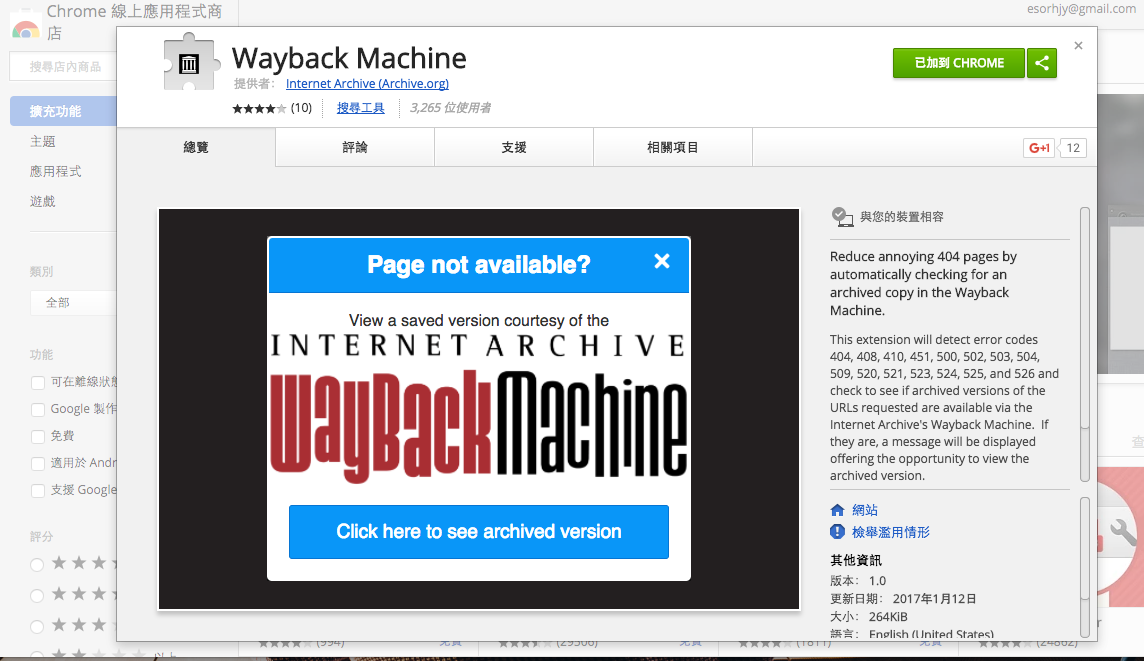Click the 已加到 CHROME button
The image size is (1144, 661).
pos(959,63)
